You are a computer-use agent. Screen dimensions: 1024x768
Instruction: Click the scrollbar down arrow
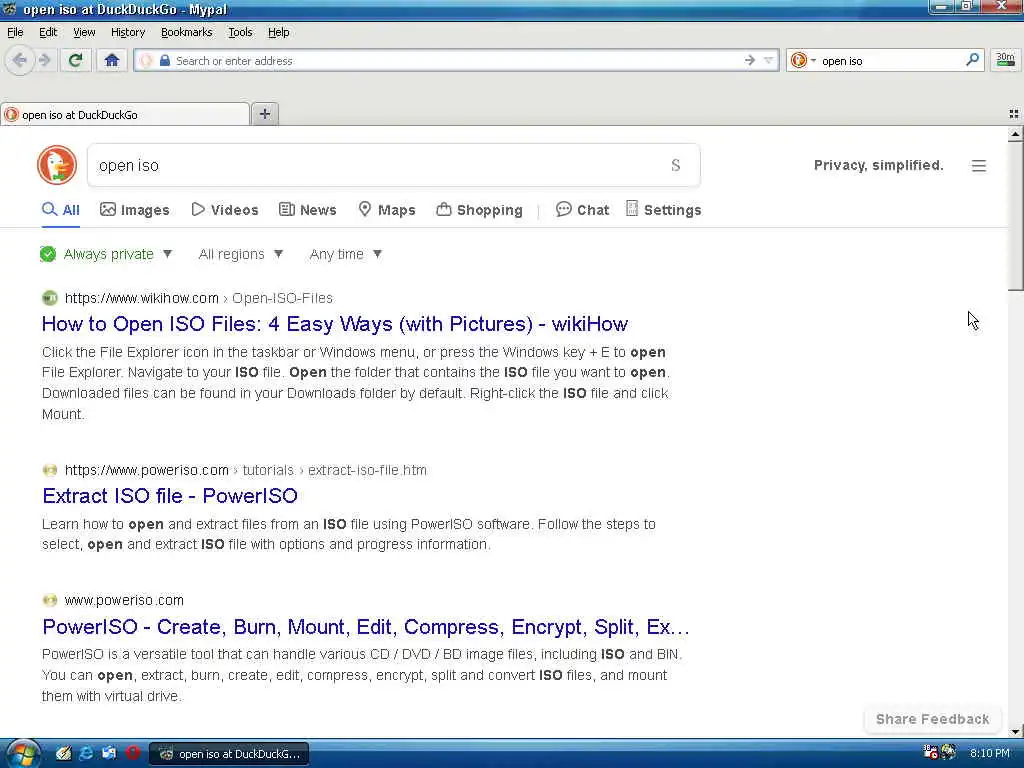pos(1015,731)
